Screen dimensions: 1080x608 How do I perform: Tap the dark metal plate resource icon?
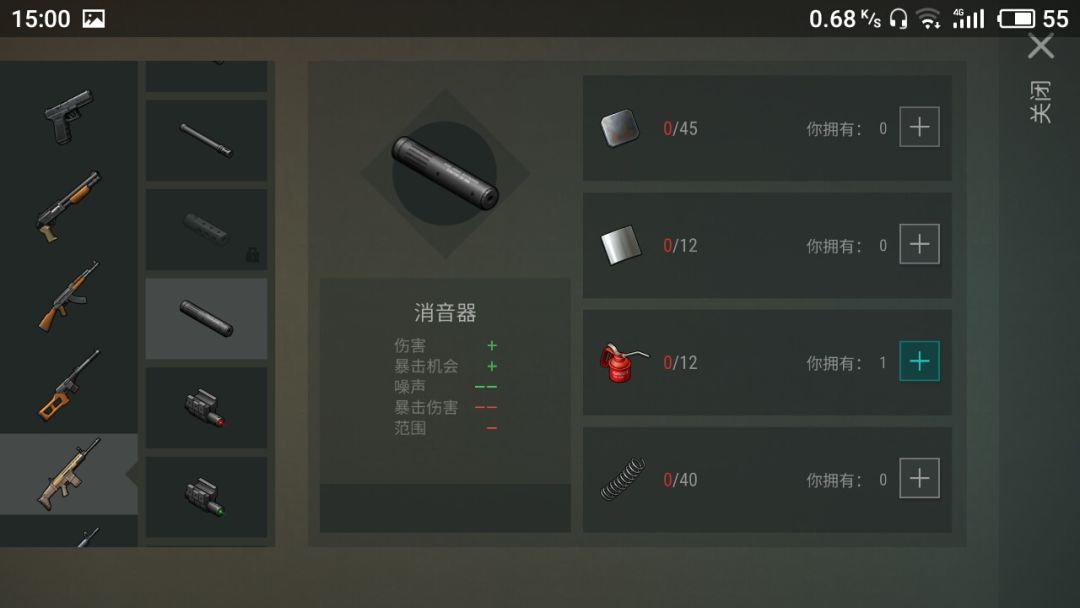tap(620, 128)
